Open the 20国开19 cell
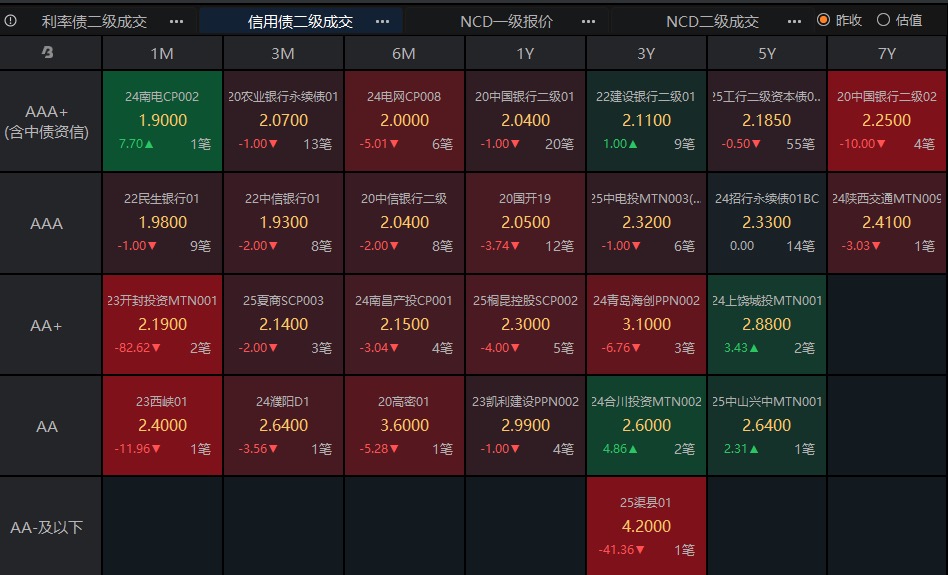Image resolution: width=948 pixels, height=575 pixels. pyautogui.click(x=525, y=223)
